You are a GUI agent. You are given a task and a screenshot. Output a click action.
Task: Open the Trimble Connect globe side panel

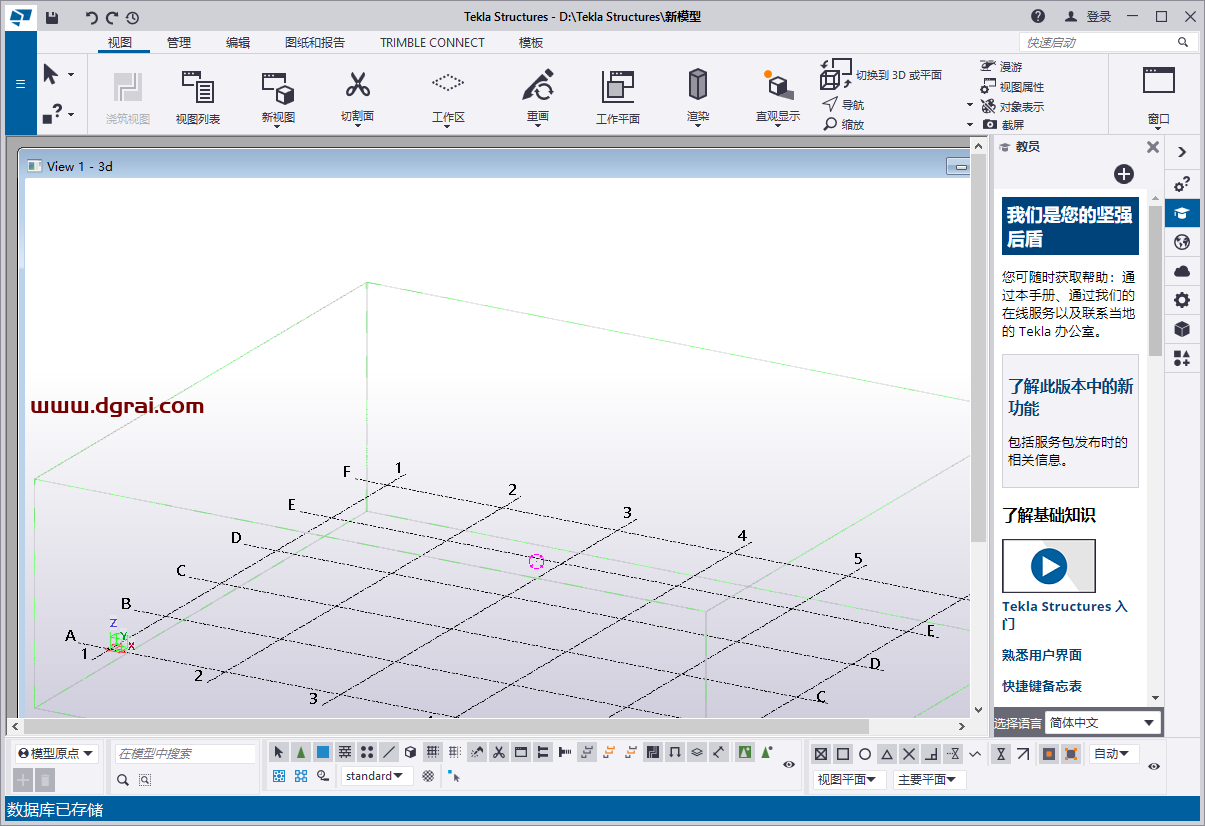(1182, 242)
